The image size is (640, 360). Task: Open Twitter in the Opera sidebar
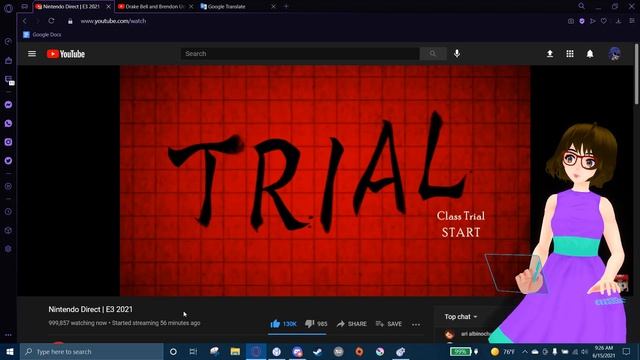click(8, 161)
